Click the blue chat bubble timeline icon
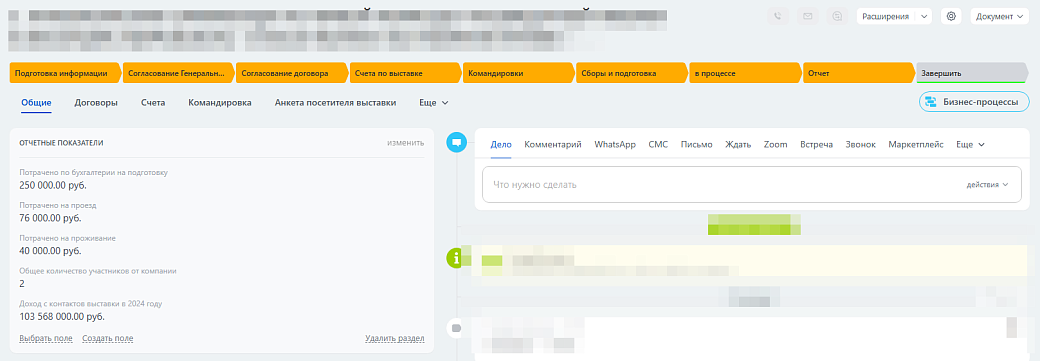This screenshot has width=1040, height=361. (x=456, y=142)
